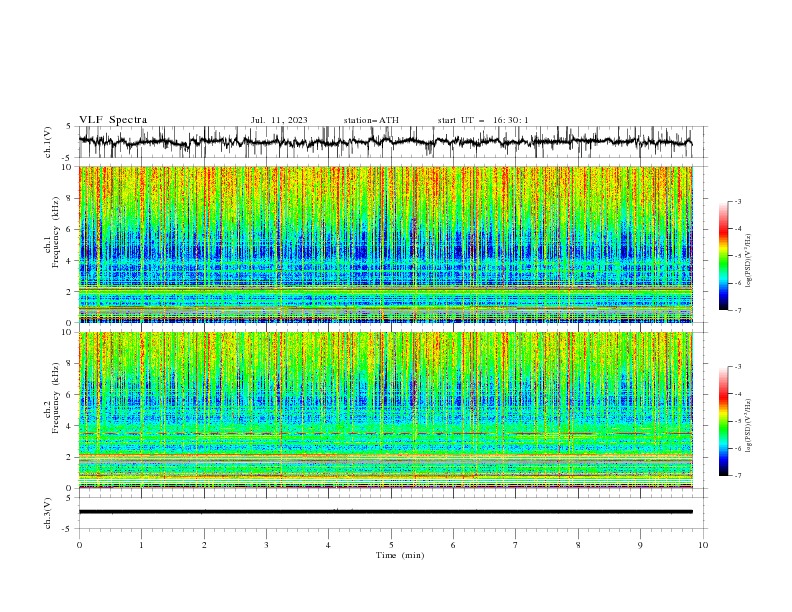
Task: Click the ch.2 color scale "log(PSD)(V²/Hz)" label
Action: (x=748, y=426)
